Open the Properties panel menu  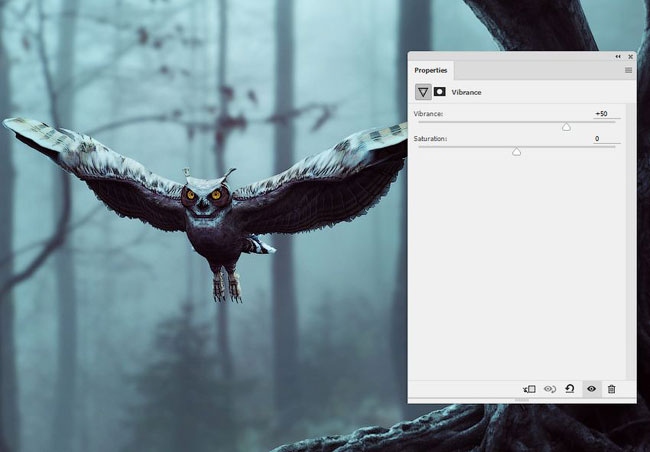(x=628, y=70)
